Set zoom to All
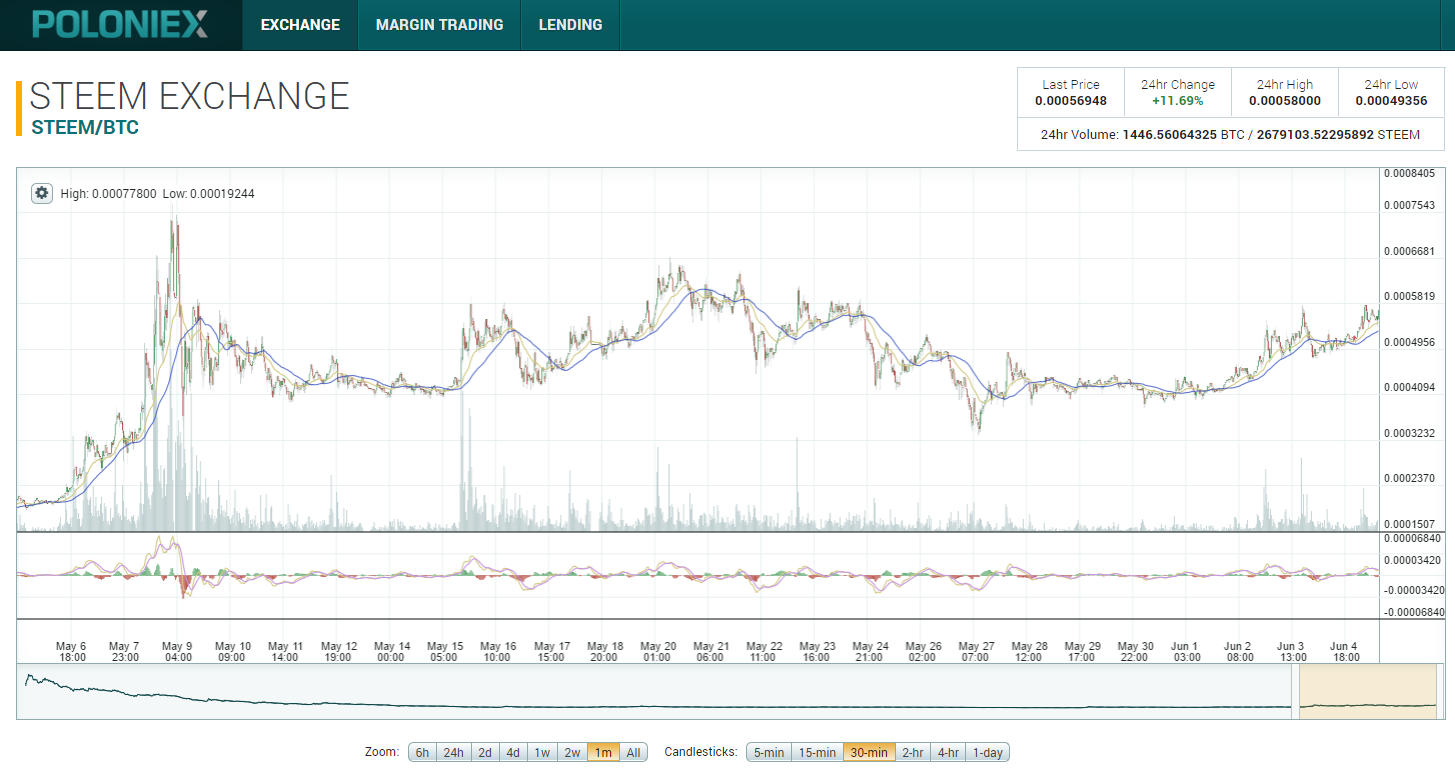The height and width of the screenshot is (781, 1455). coord(633,752)
